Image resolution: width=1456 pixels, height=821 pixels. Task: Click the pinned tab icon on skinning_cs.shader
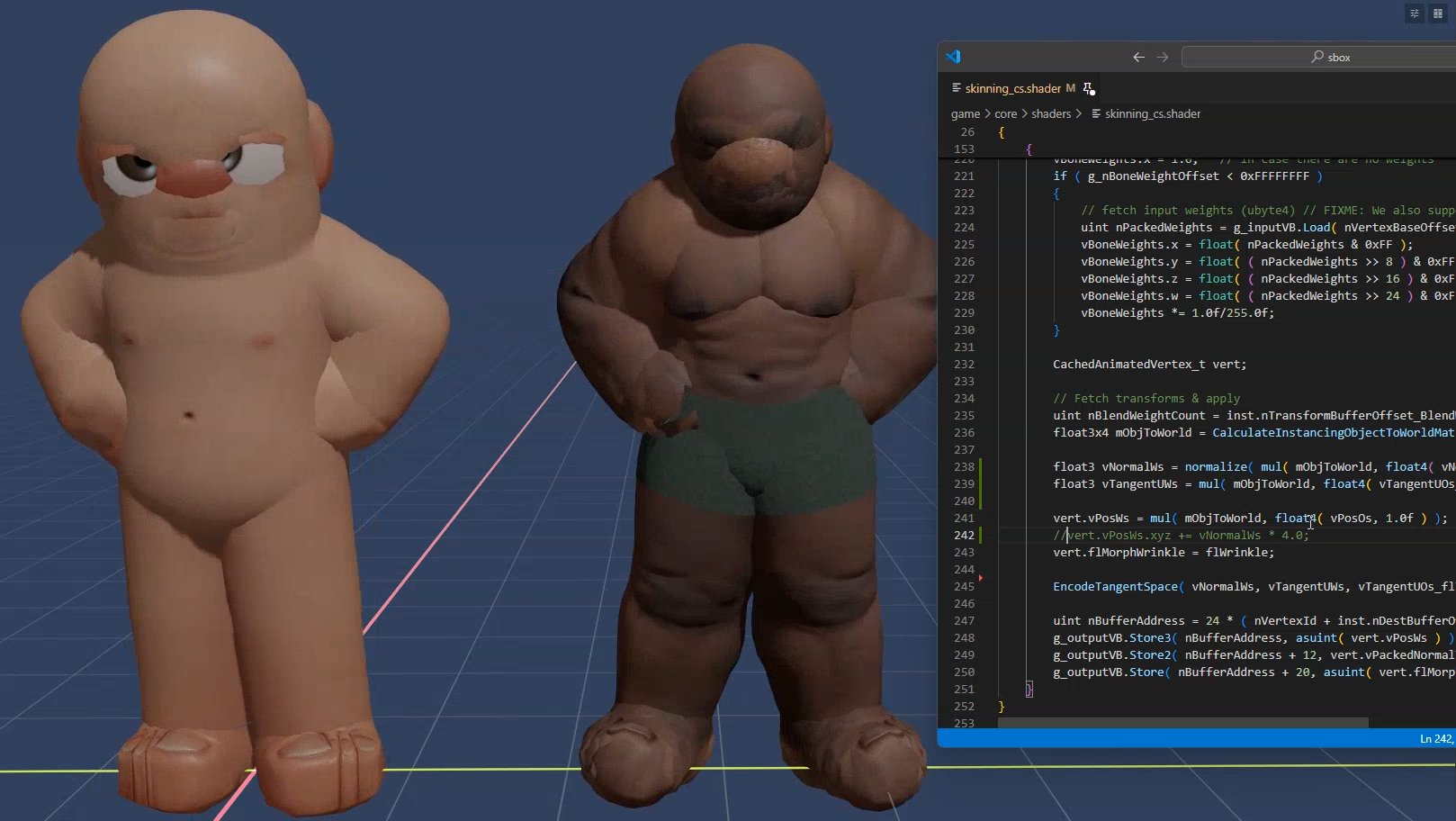coord(1089,88)
